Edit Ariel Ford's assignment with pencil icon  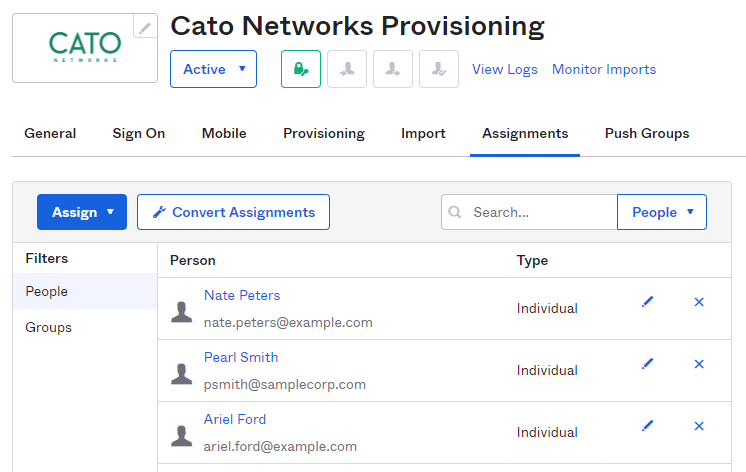pos(647,426)
